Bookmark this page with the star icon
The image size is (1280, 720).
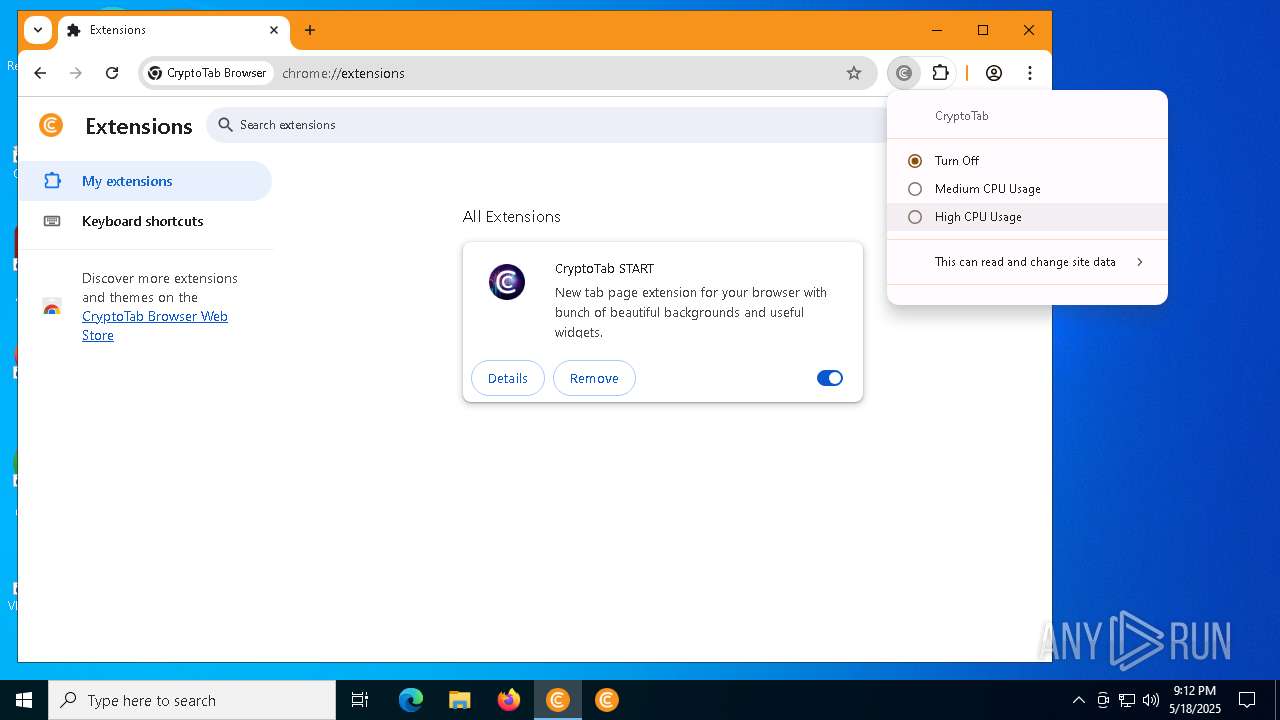854,73
